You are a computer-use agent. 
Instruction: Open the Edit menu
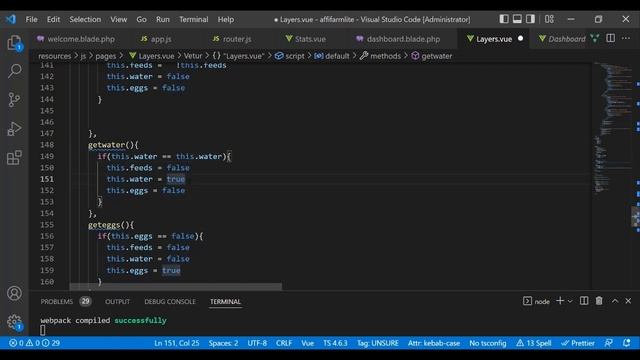[x=53, y=19]
